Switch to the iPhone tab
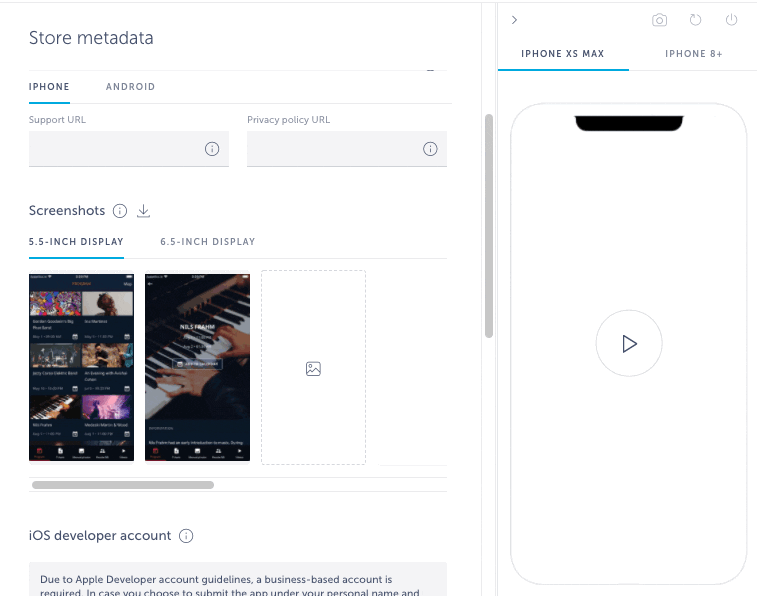The height and width of the screenshot is (596, 757). (x=49, y=87)
